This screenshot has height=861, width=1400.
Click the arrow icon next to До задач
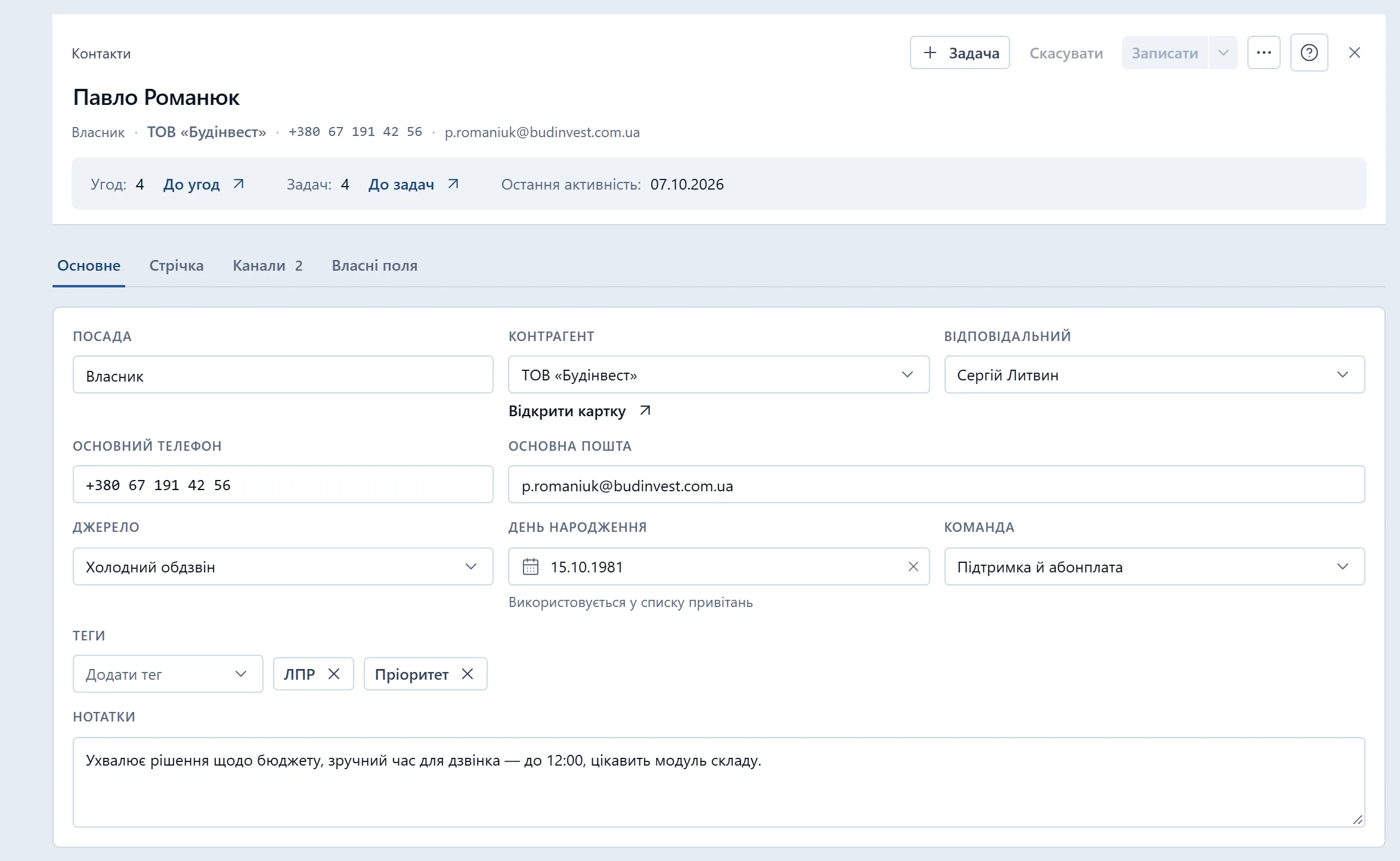click(453, 184)
